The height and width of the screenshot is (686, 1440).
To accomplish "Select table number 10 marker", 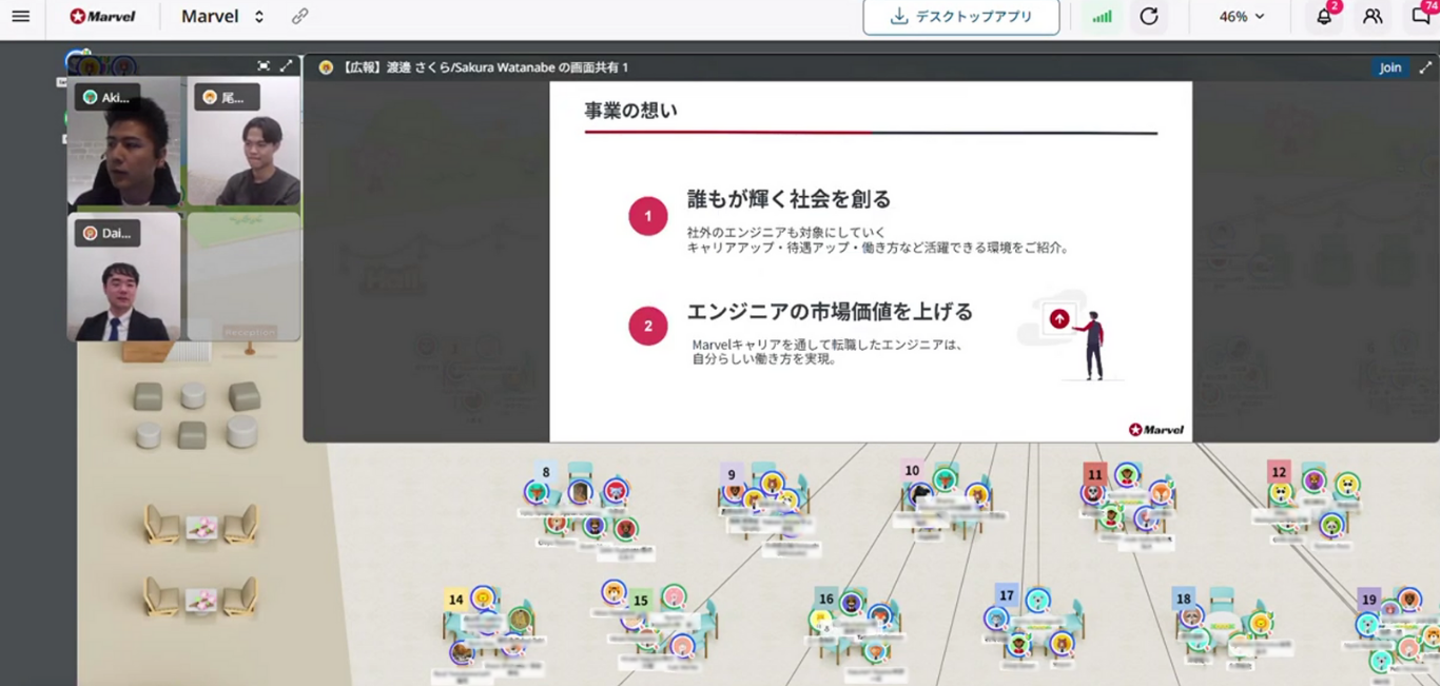I will [x=912, y=470].
